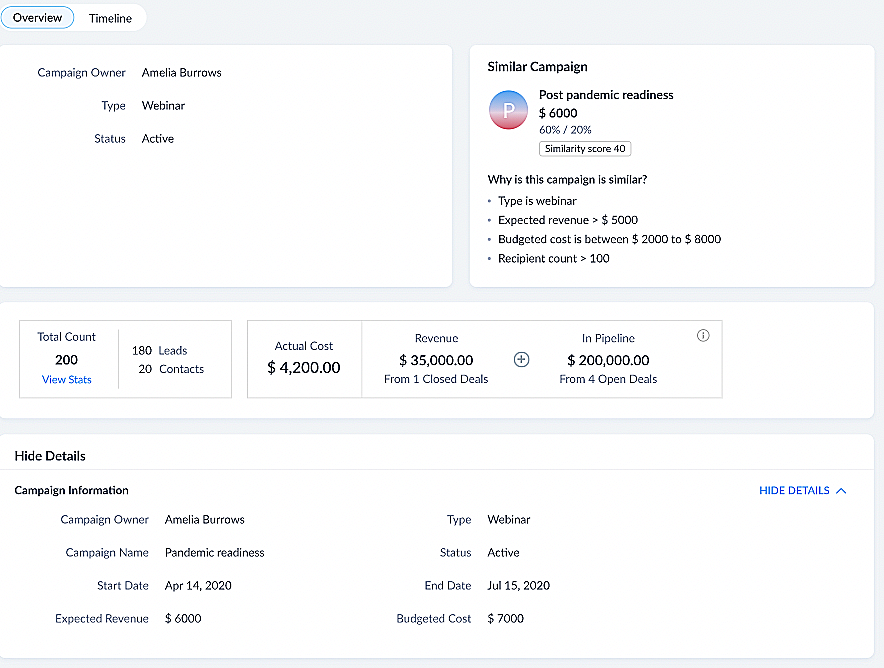This screenshot has height=668, width=884.
Task: Click the $ 200,000.00 In Pipeline amount
Action: (x=608, y=360)
